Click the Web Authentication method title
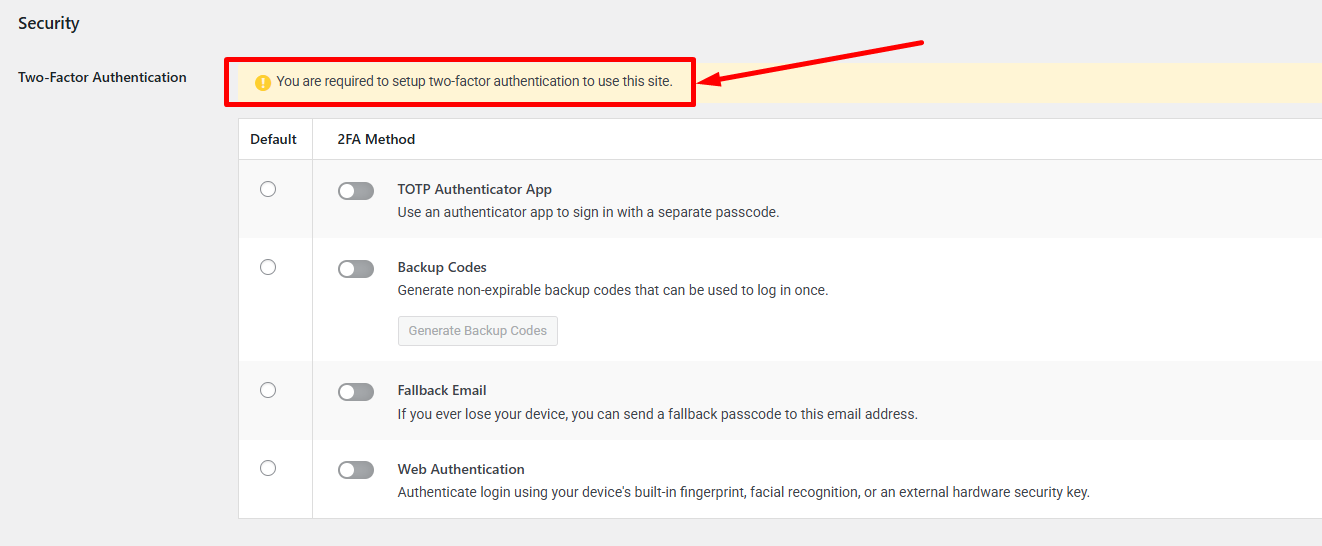Image resolution: width=1322 pixels, height=546 pixels. point(461,469)
